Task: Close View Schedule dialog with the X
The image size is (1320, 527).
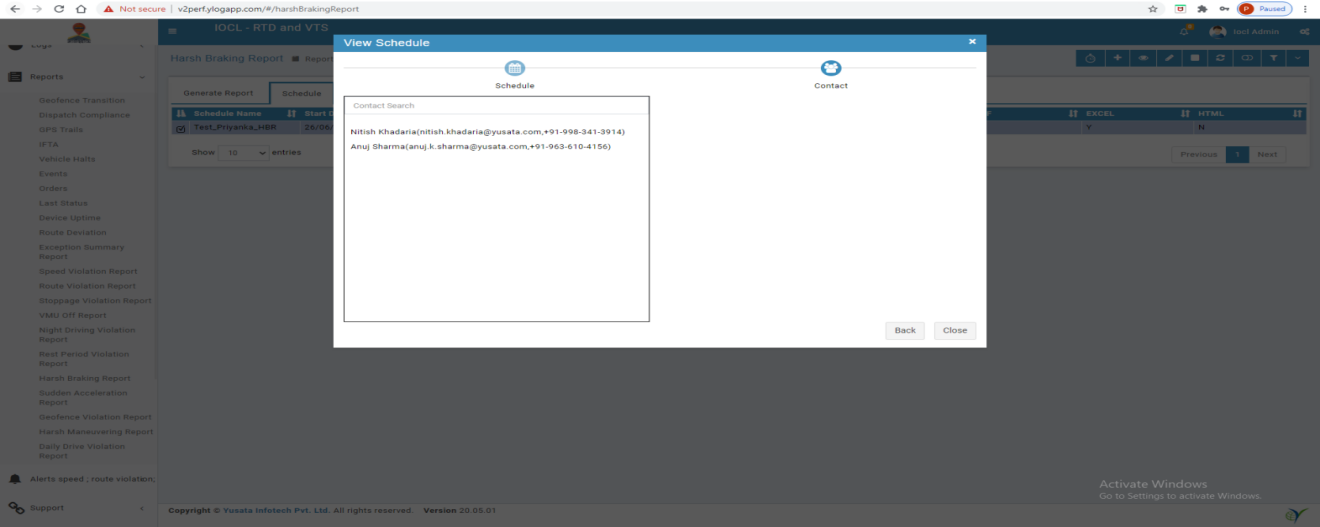Action: tap(972, 42)
